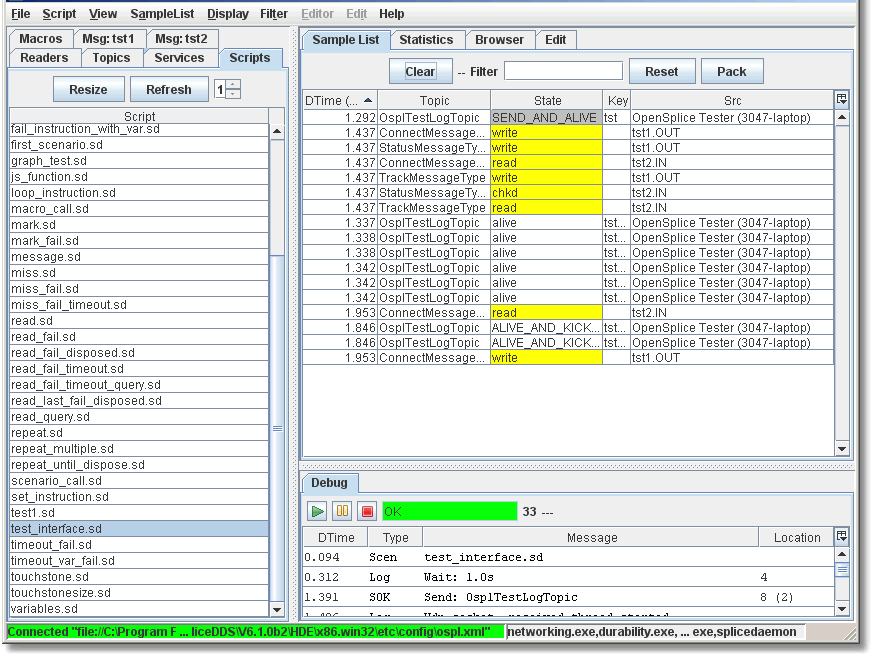Switch to the Msg: tst1 tab
Viewport: 874px width, 658px height.
point(109,38)
